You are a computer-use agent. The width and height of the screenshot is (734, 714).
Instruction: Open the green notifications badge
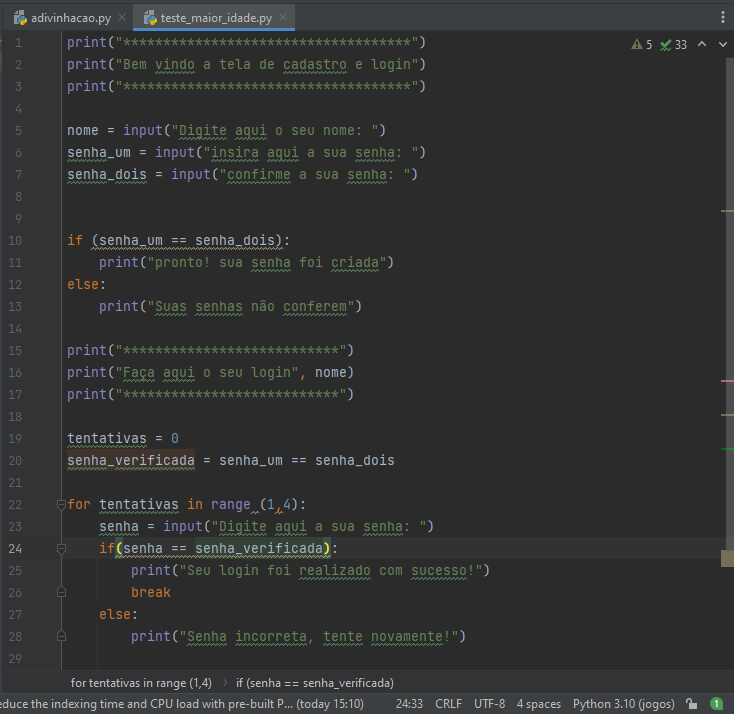coord(716,704)
